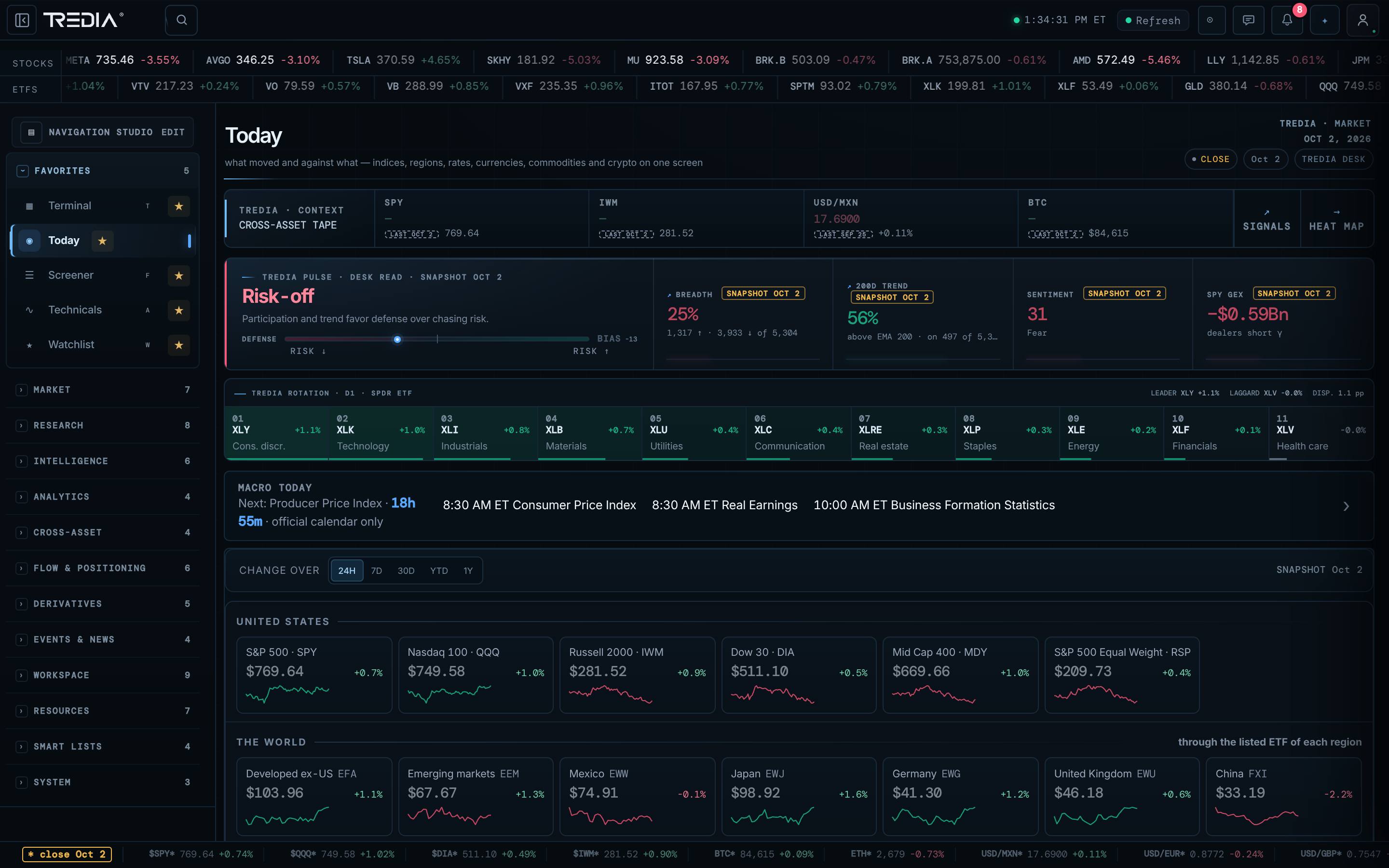Unfavorite Today with its star

(102, 241)
